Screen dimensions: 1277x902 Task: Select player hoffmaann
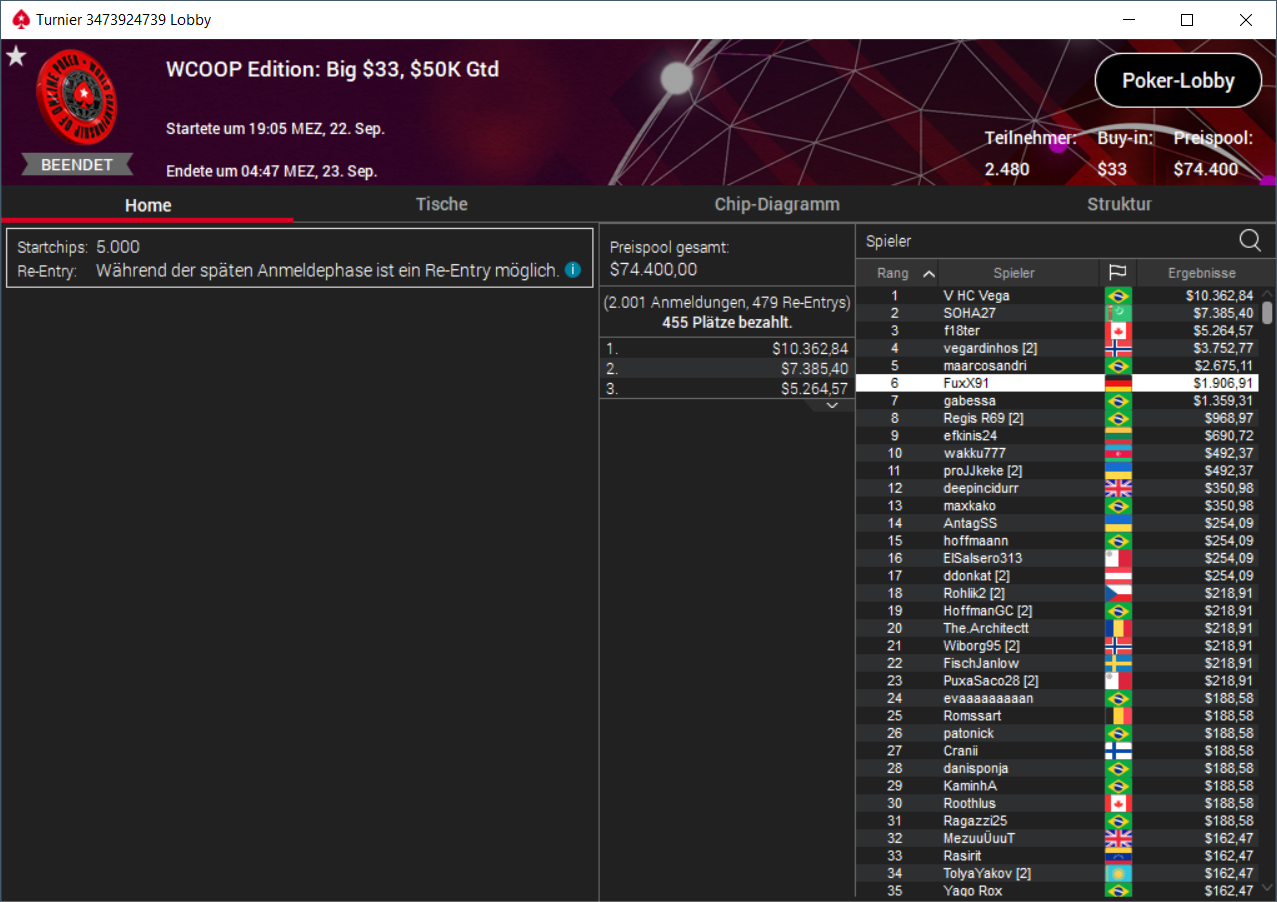pos(976,541)
